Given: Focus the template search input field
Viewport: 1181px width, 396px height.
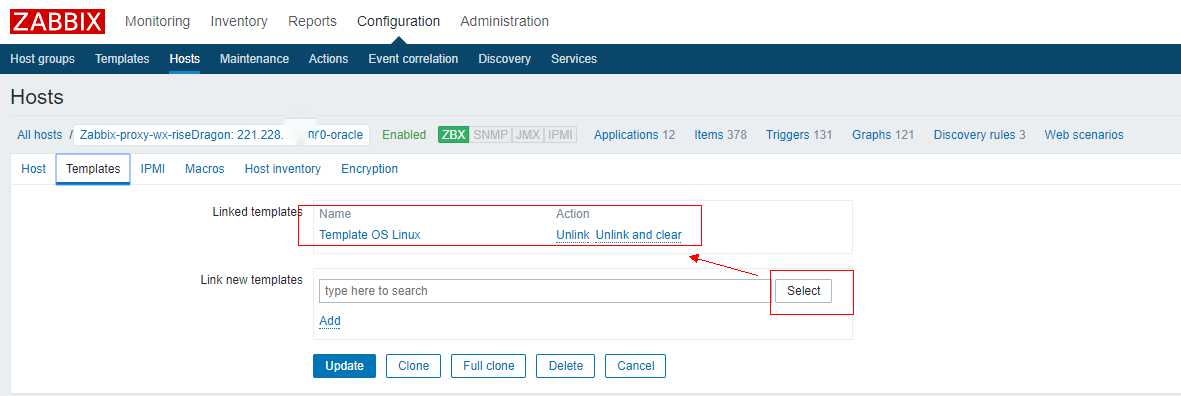Looking at the screenshot, I should point(545,291).
